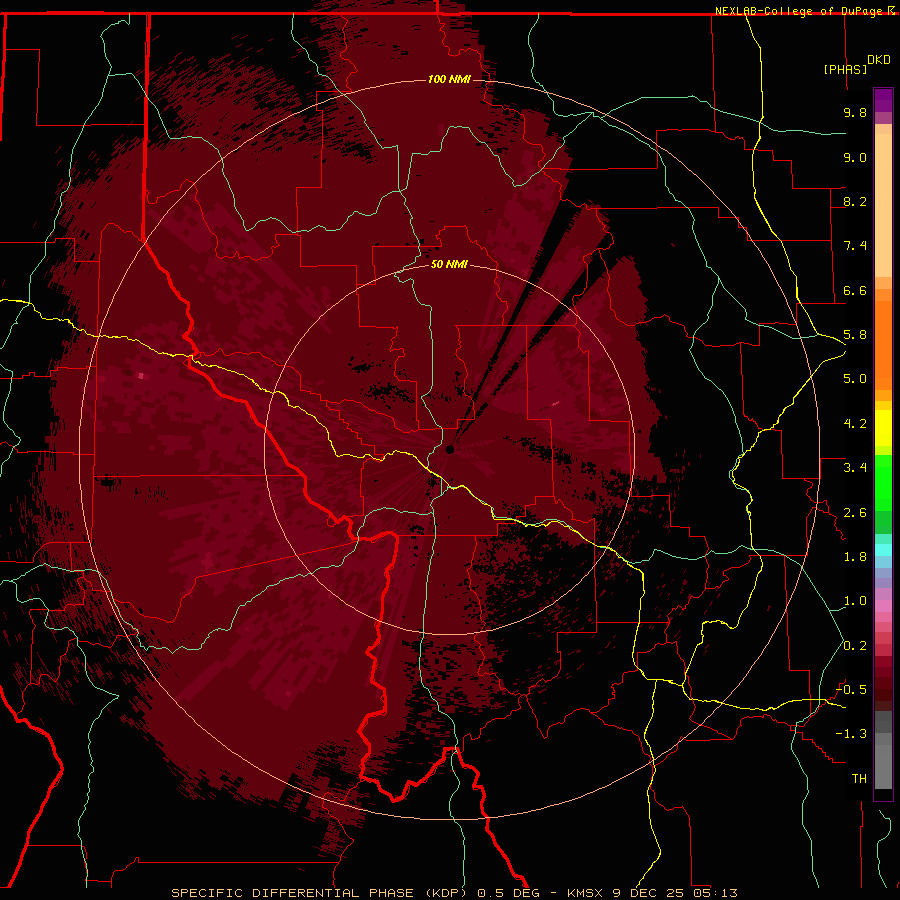Viewport: 900px width, 900px height.
Task: Click the "50 NMI" range ring label
Action: pyautogui.click(x=449, y=264)
